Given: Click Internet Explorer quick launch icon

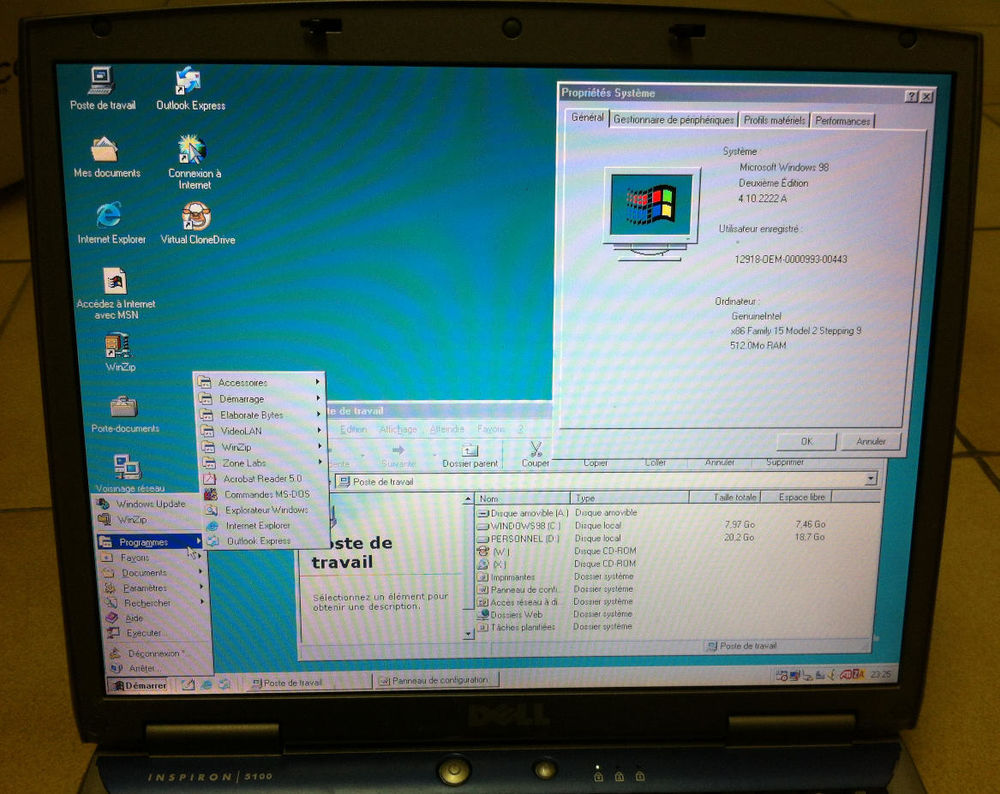Looking at the screenshot, I should pos(206,685).
